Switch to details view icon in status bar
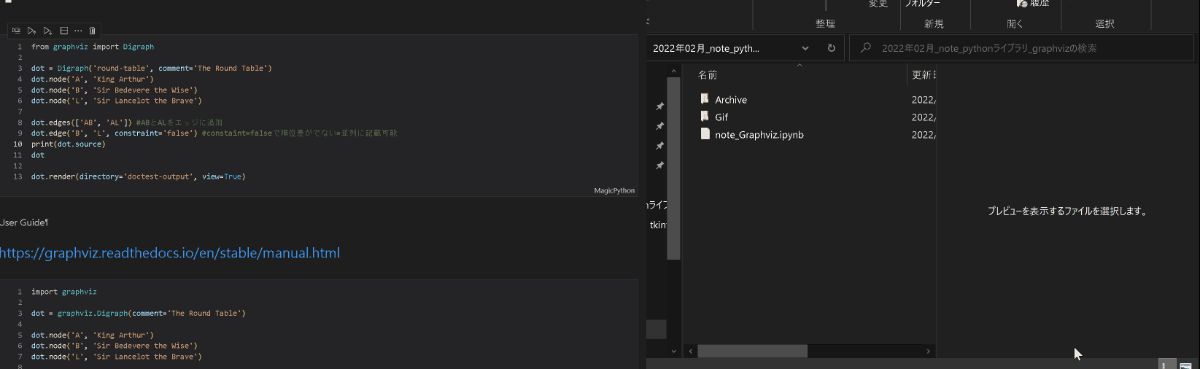Image resolution: width=1200 pixels, height=369 pixels. pyautogui.click(x=1168, y=364)
